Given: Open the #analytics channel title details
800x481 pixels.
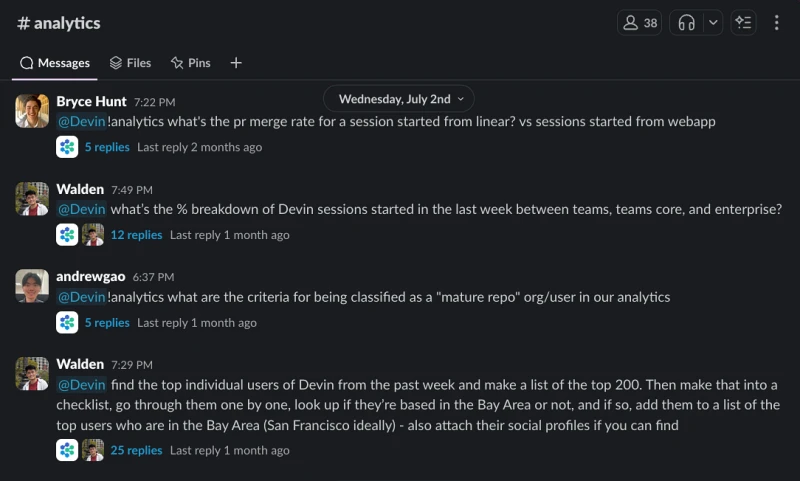Looking at the screenshot, I should [x=59, y=23].
